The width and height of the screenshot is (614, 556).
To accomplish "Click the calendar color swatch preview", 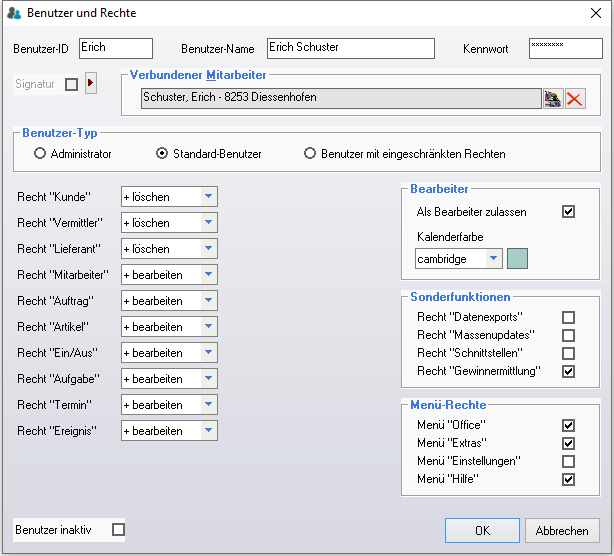I will [x=517, y=259].
